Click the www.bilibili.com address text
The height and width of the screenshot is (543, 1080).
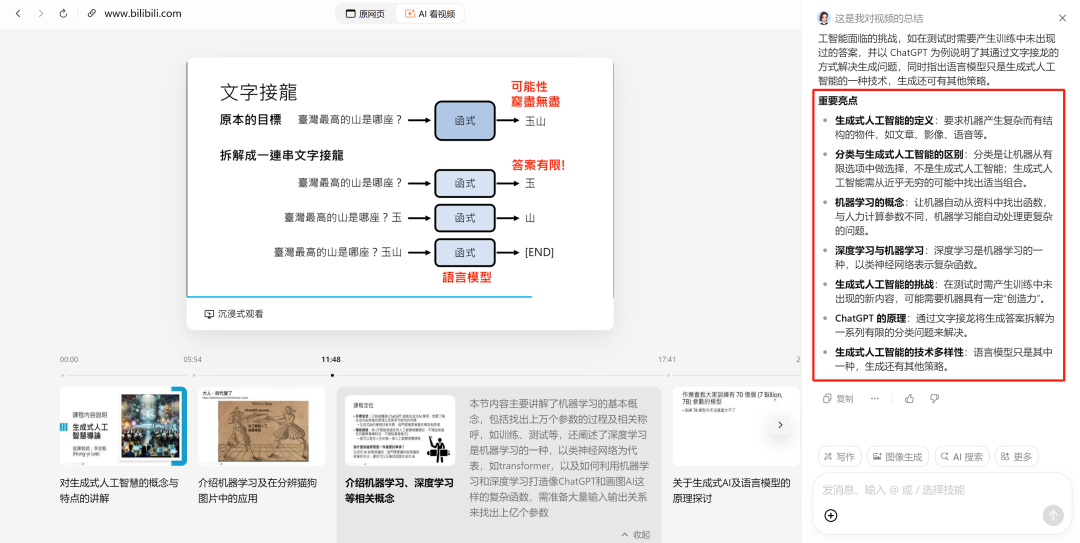(143, 13)
